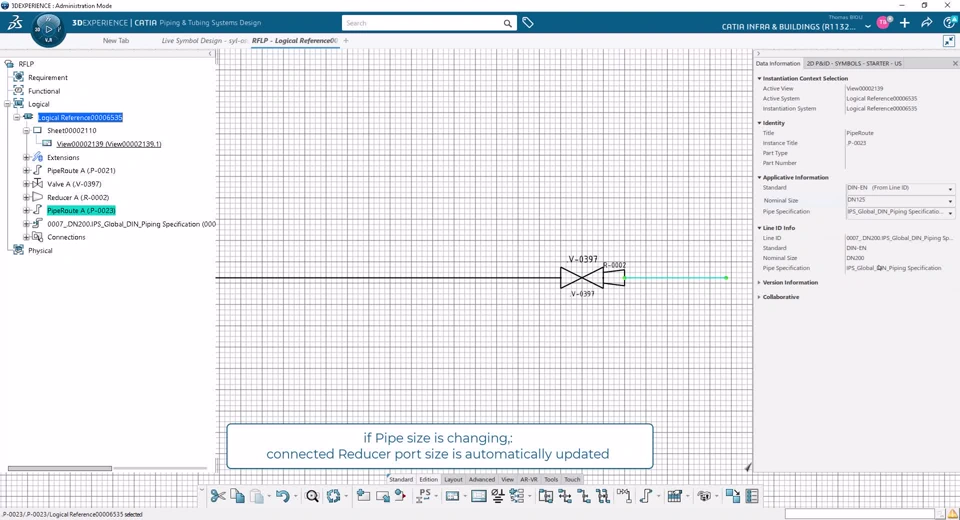Open the CATIA INFRA & BUILDINGS role dropdown
Viewport: 960px width, 520px height.
pyautogui.click(x=868, y=27)
